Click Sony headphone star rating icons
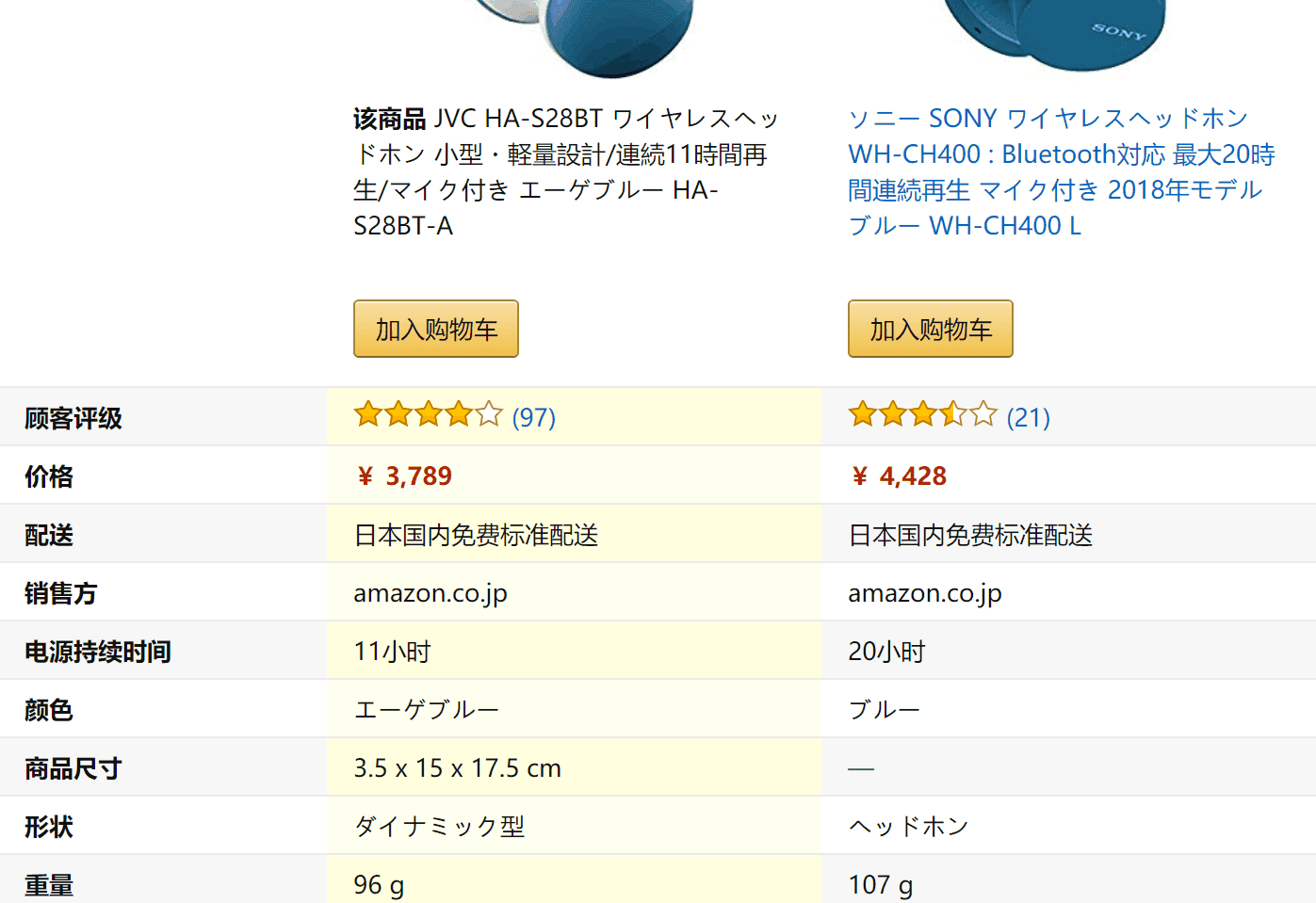 [x=922, y=414]
